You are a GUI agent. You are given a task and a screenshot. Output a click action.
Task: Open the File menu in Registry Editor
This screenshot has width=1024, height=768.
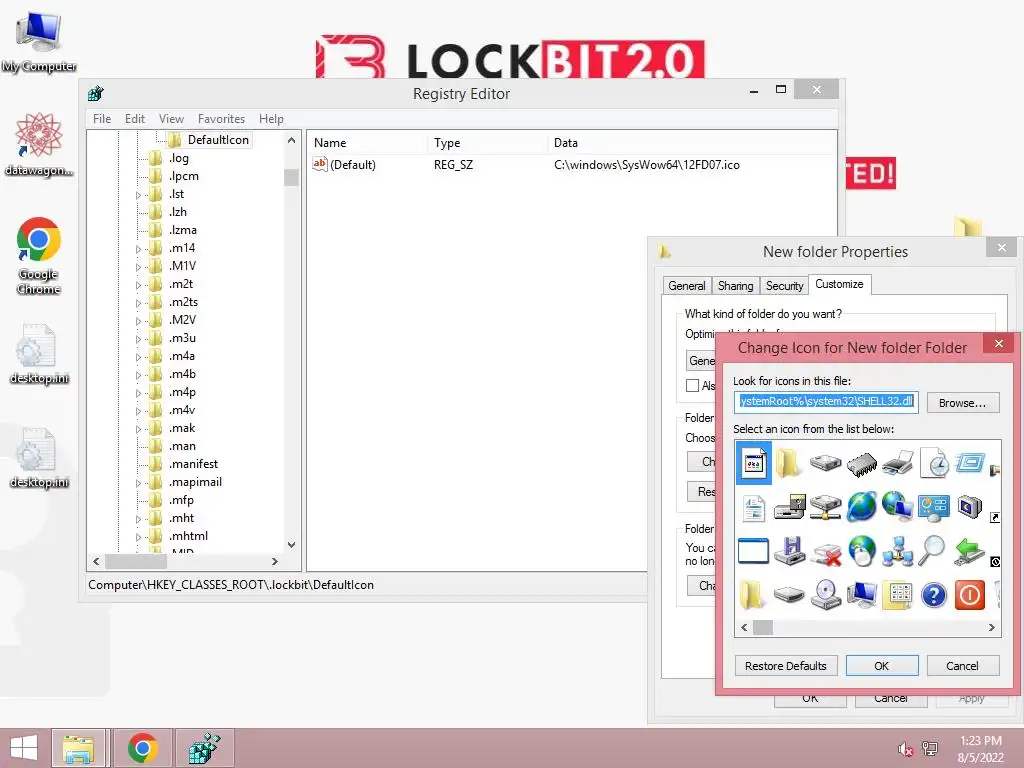pyautogui.click(x=102, y=119)
